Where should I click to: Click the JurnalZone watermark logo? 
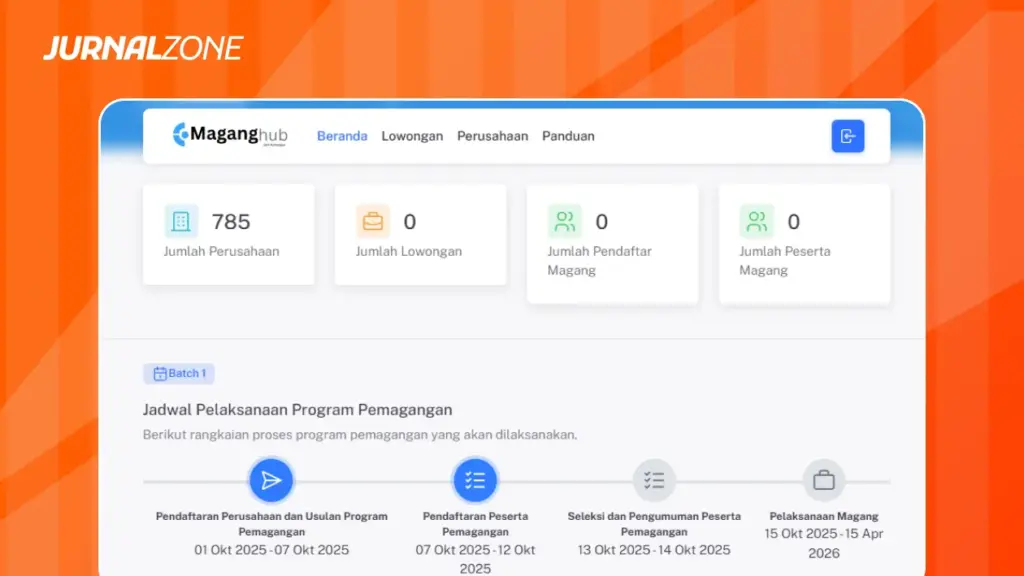pyautogui.click(x=143, y=45)
